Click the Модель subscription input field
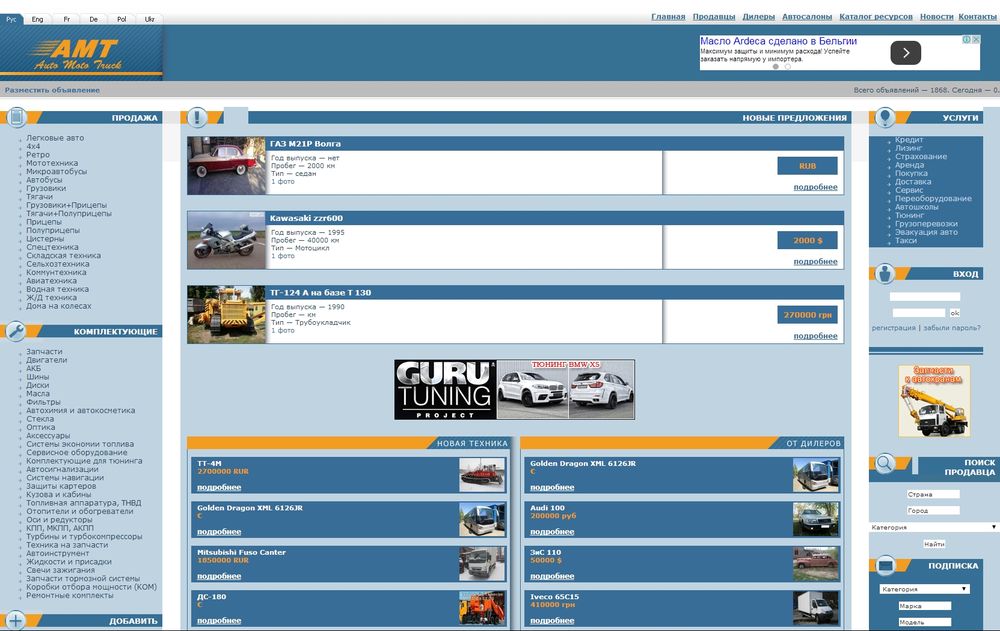 [925, 622]
